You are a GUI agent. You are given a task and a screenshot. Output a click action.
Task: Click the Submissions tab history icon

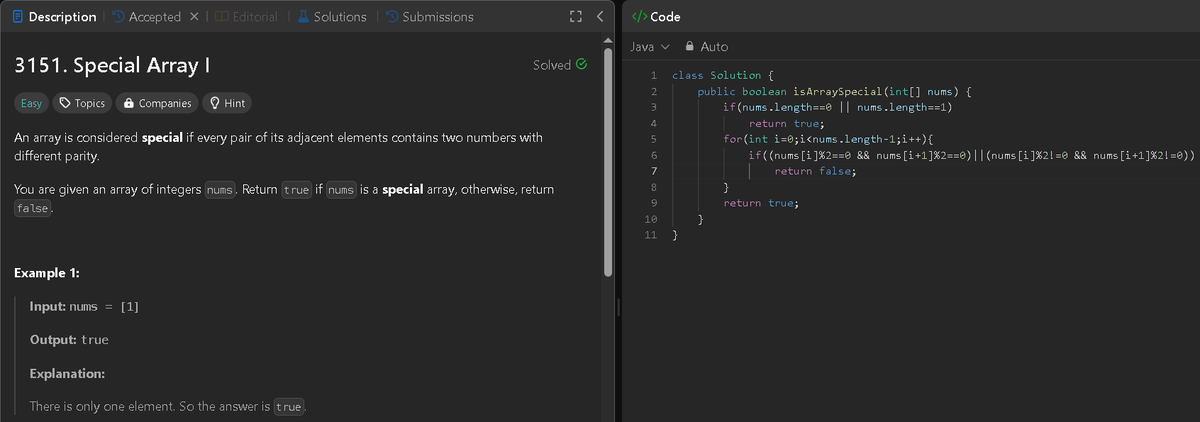(x=392, y=17)
